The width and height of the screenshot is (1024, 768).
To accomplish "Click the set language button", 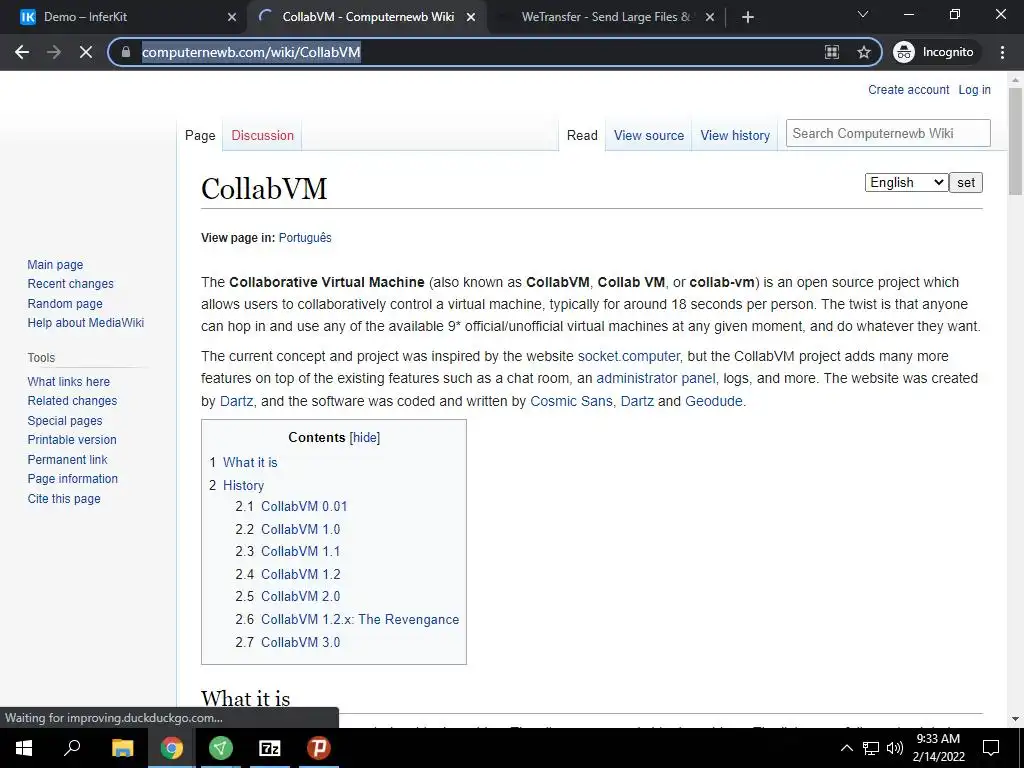I will [965, 182].
